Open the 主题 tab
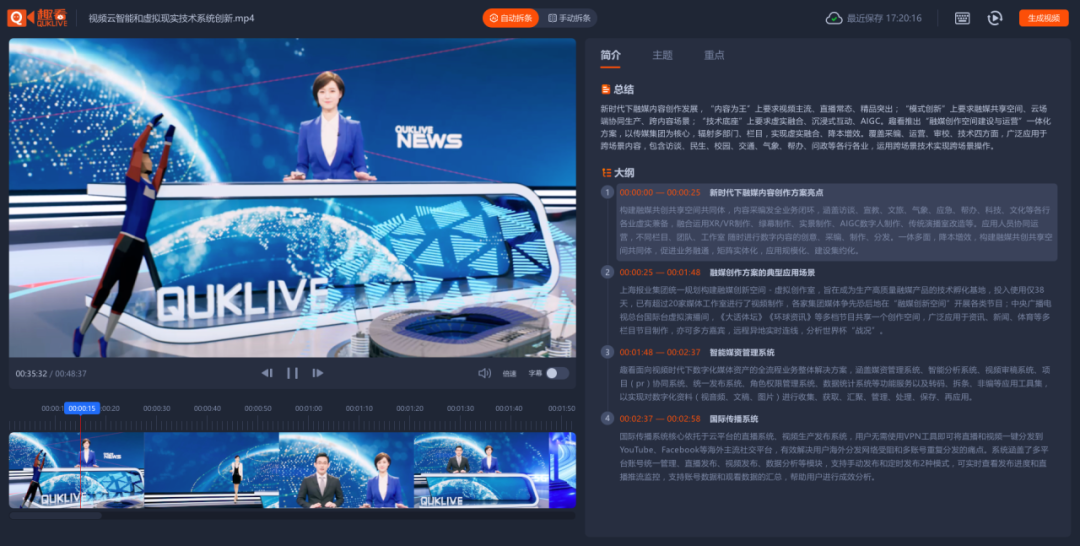 tap(662, 55)
